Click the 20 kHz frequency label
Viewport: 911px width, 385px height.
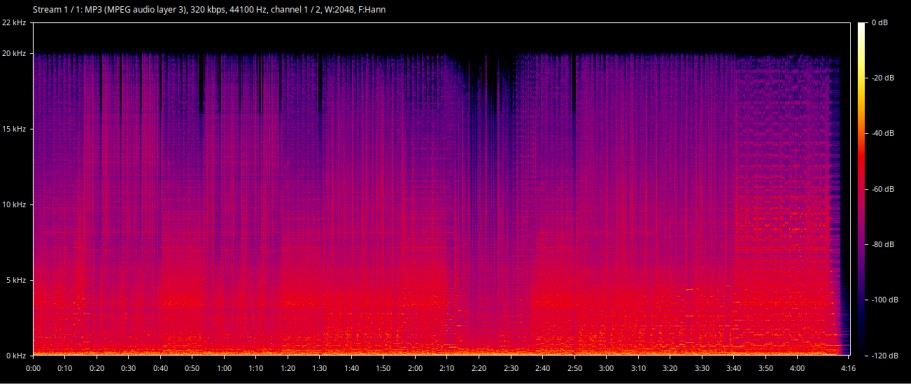click(13, 53)
